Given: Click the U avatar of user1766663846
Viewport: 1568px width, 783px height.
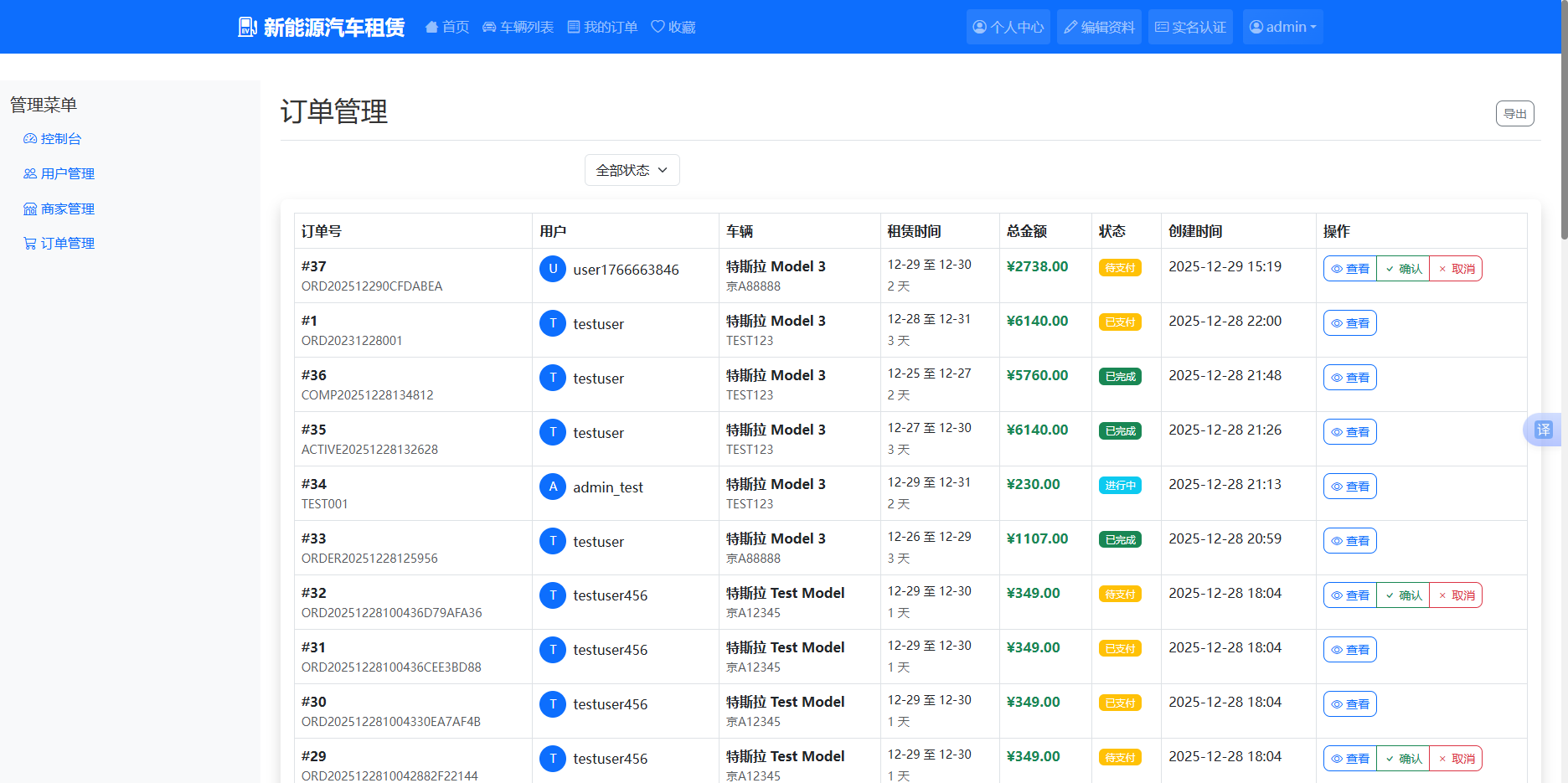Looking at the screenshot, I should click(553, 269).
